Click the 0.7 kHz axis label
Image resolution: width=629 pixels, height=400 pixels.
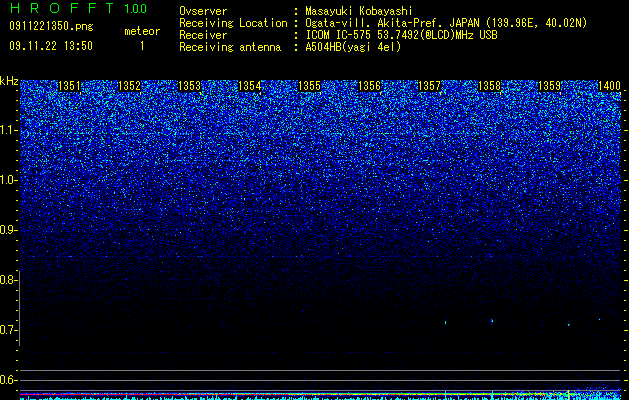[8, 330]
